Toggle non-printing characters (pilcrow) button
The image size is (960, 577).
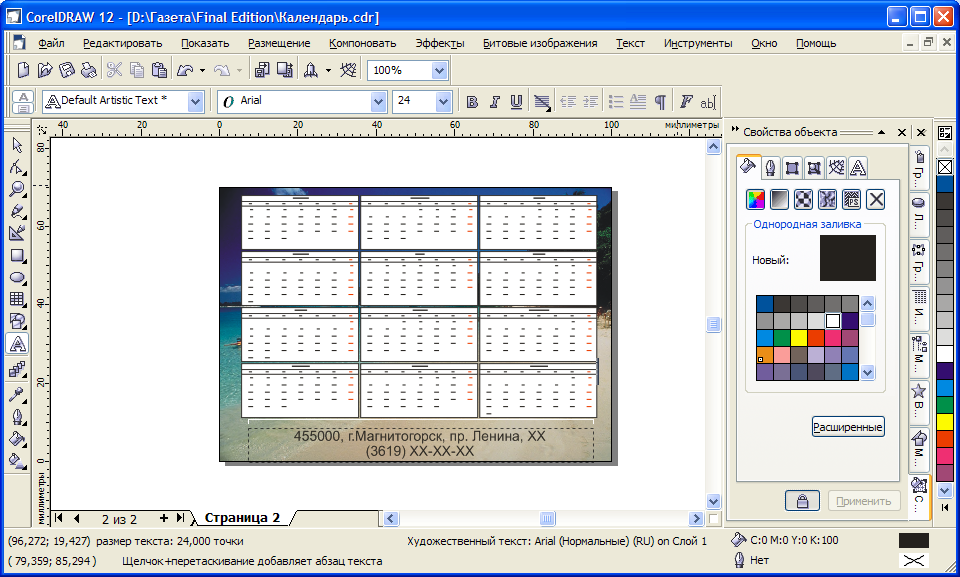coord(661,102)
